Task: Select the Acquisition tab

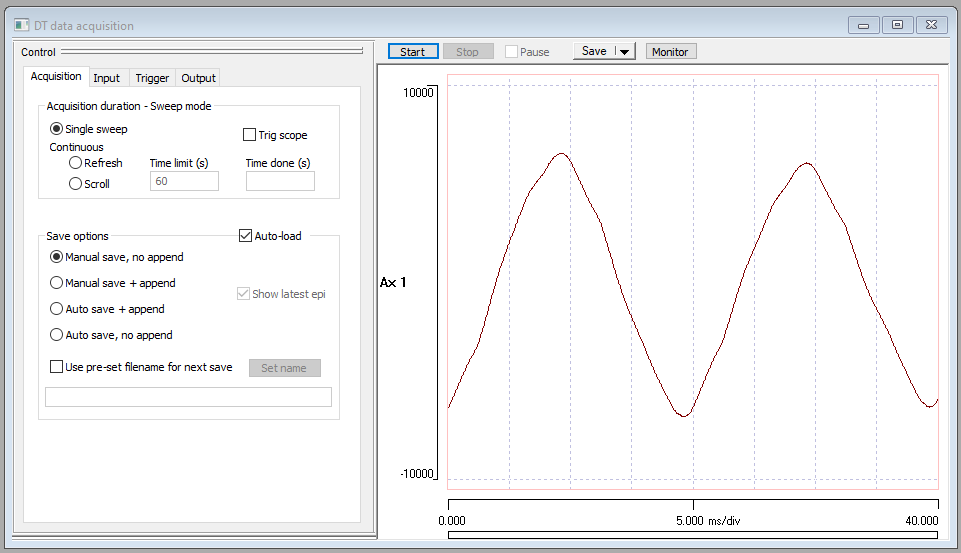Action: point(56,77)
